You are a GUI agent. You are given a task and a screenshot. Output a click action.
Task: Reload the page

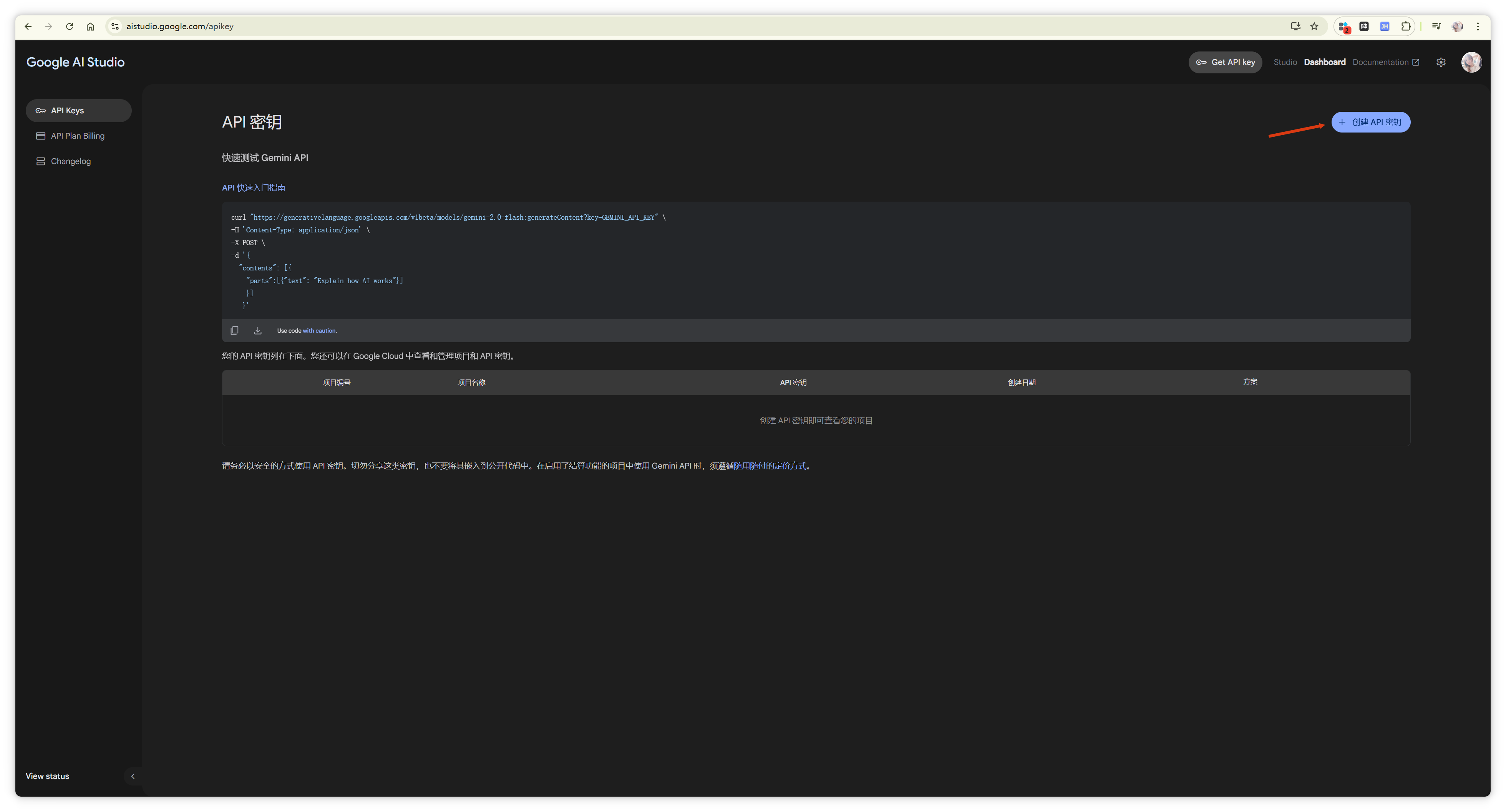tap(70, 26)
